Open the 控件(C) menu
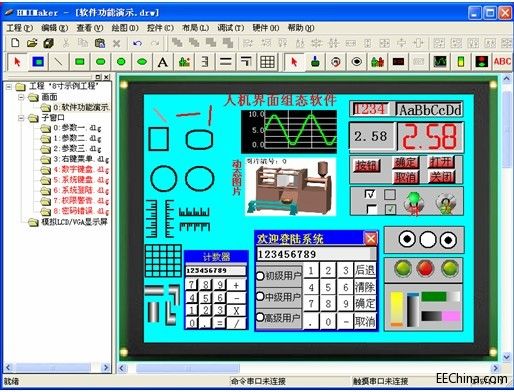 point(160,28)
